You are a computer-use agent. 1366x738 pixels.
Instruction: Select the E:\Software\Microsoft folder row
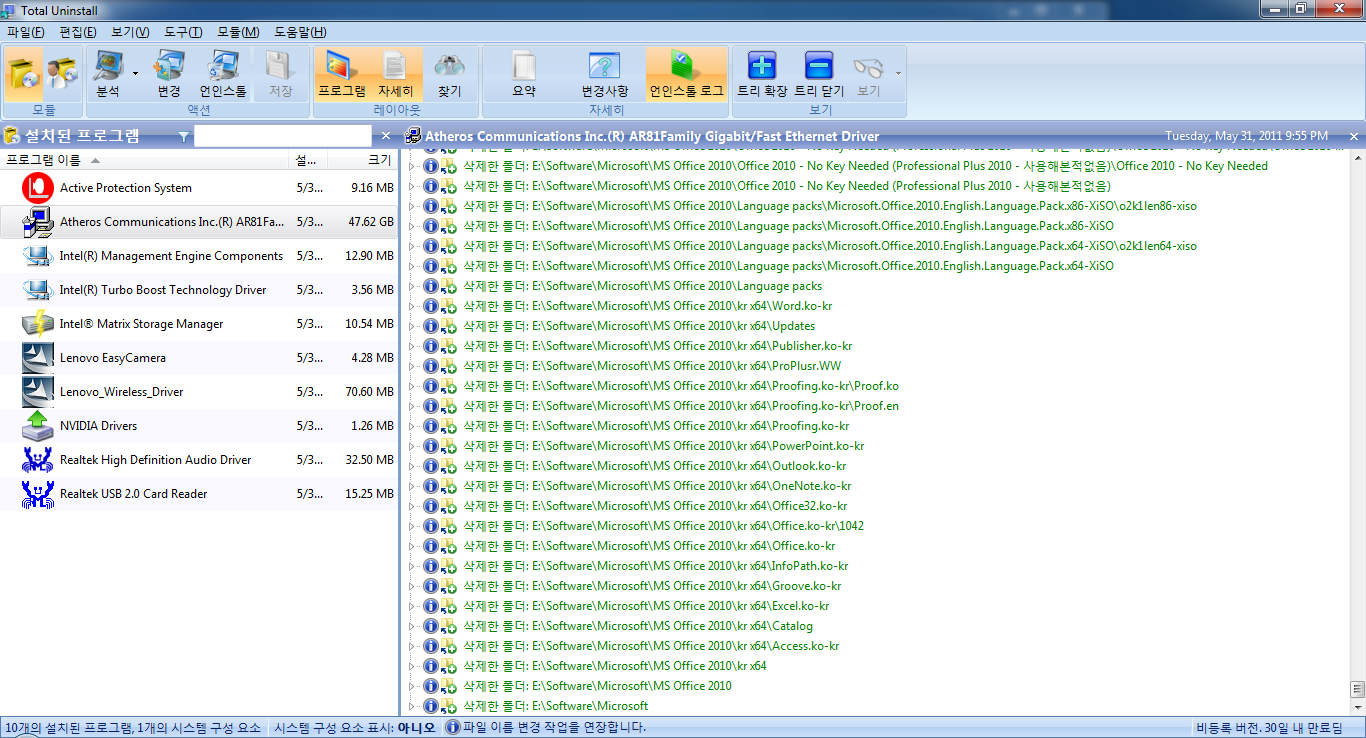(555, 706)
